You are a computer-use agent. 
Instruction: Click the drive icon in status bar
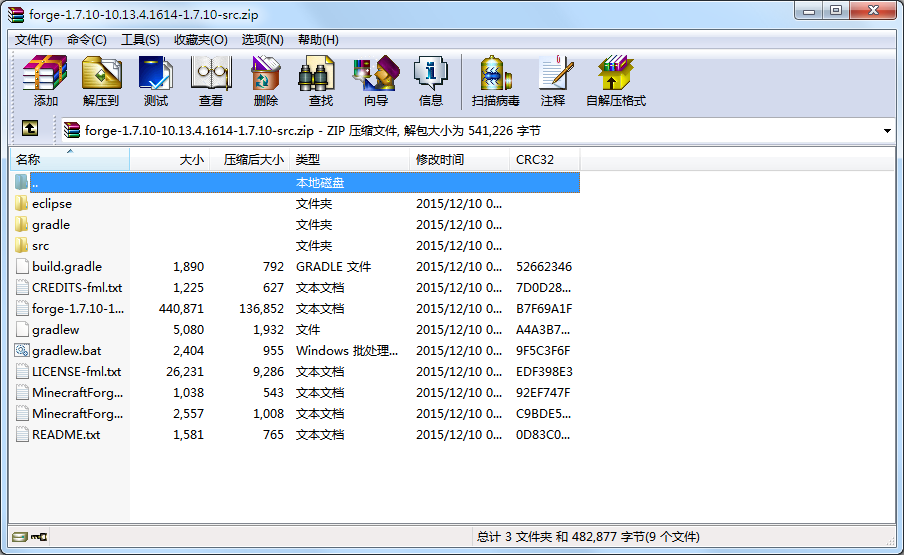(x=20, y=537)
